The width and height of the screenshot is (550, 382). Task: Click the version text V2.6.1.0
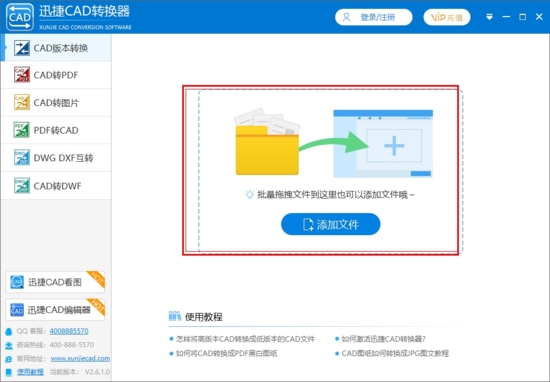pyautogui.click(x=97, y=372)
